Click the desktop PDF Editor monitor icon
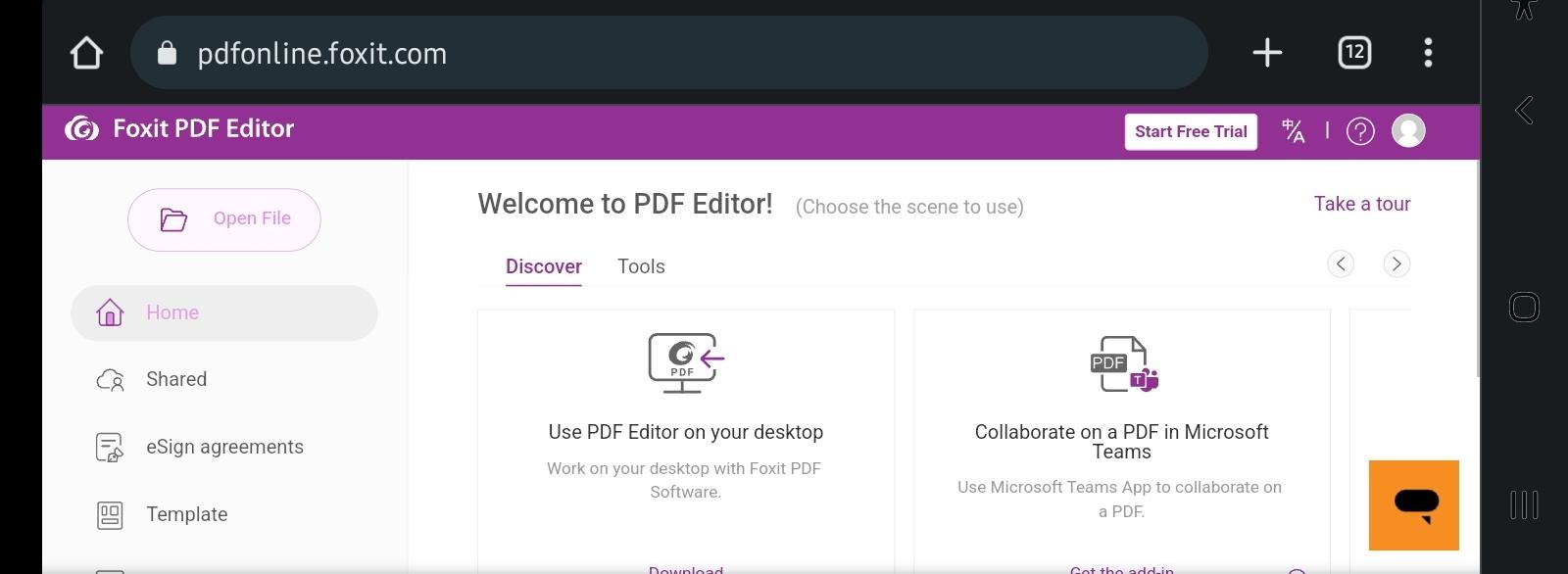The image size is (1568, 574). [x=686, y=363]
